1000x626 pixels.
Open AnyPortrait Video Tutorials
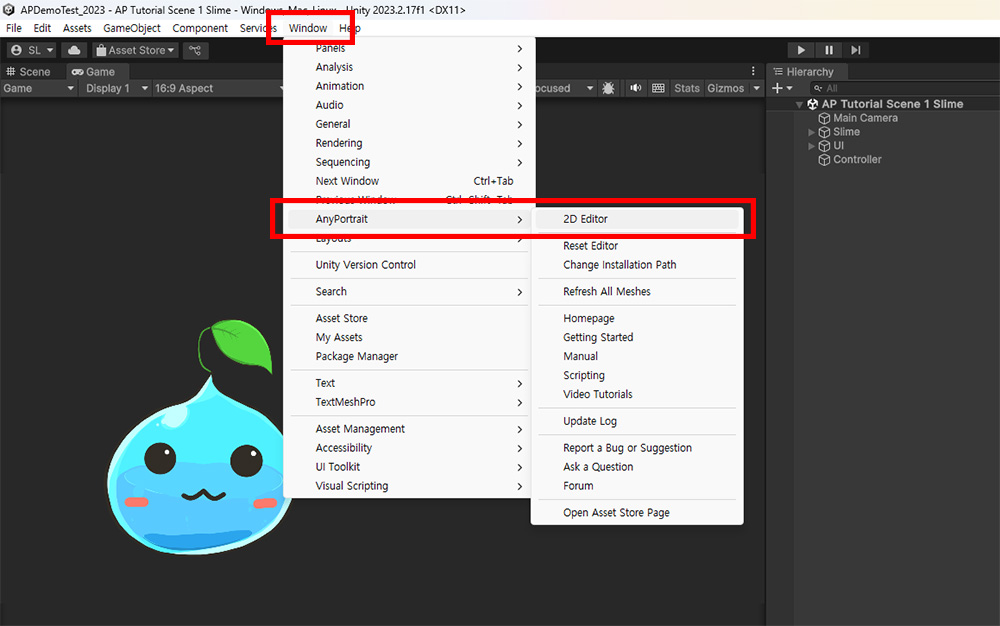coord(637,395)
